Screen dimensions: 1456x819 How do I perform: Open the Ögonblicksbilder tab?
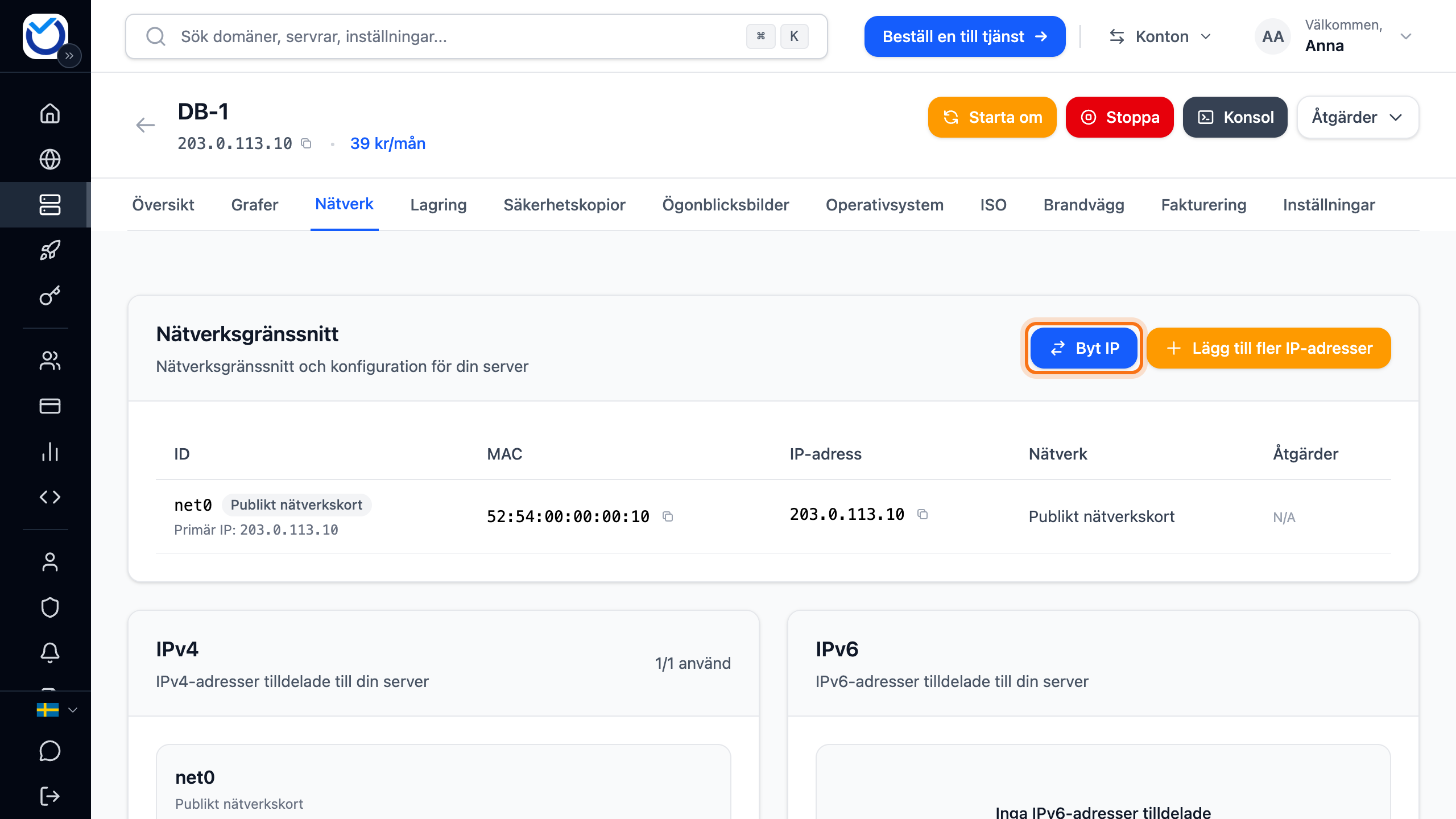pyautogui.click(x=726, y=205)
